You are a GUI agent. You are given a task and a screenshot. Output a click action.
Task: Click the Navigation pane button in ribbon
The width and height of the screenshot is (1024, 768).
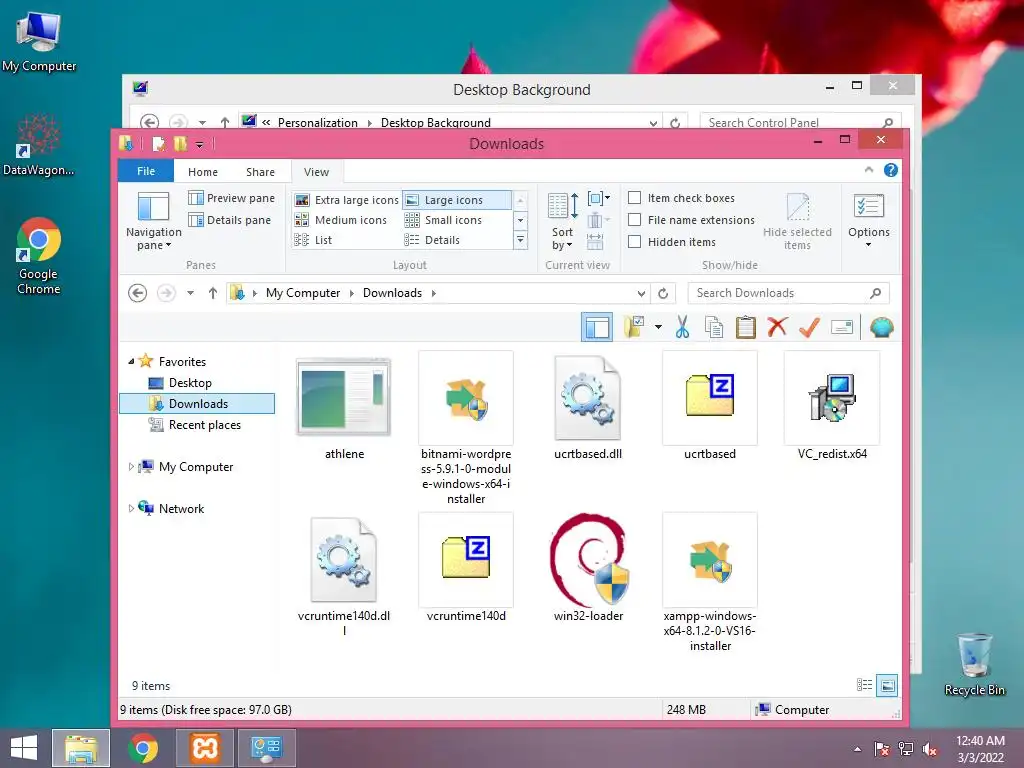click(x=153, y=221)
